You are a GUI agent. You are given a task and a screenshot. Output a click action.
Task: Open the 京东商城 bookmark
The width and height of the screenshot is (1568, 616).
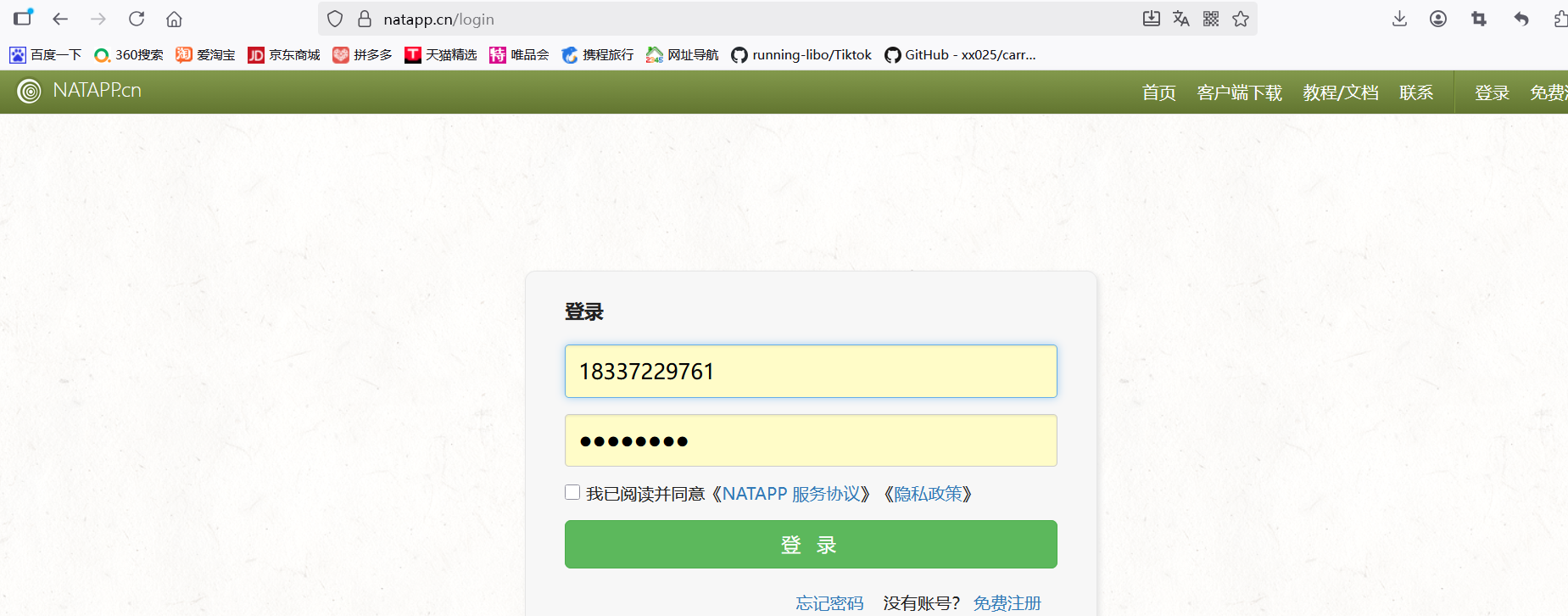click(x=284, y=55)
